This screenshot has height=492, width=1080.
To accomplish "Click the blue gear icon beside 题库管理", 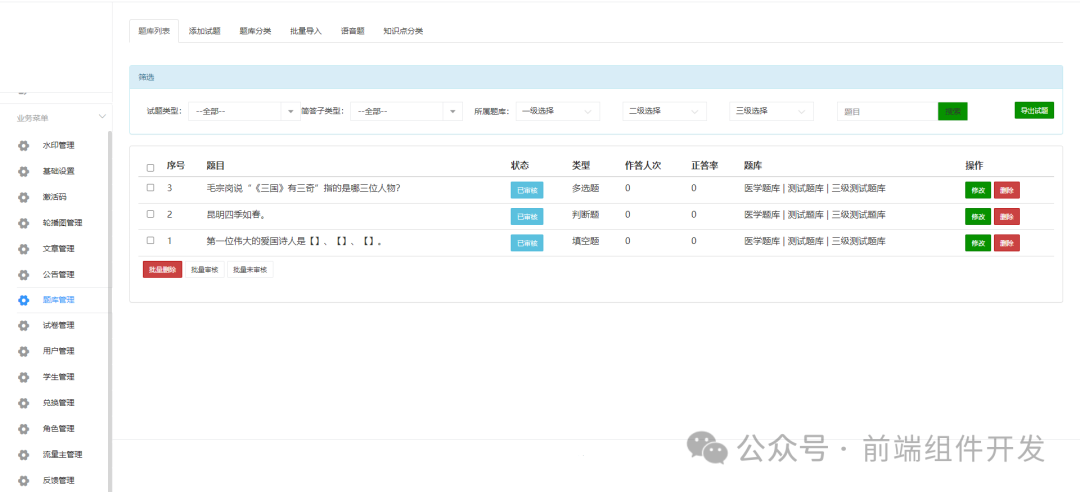I will (24, 300).
